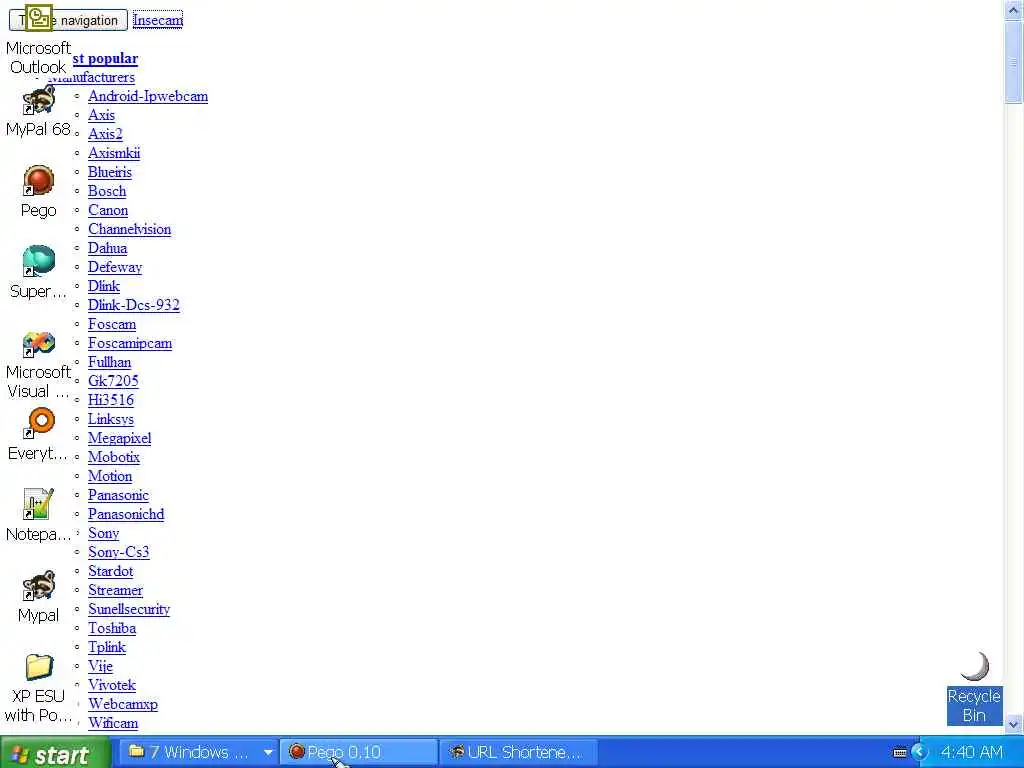Open the Streamer link
The height and width of the screenshot is (768, 1024).
[x=116, y=590]
